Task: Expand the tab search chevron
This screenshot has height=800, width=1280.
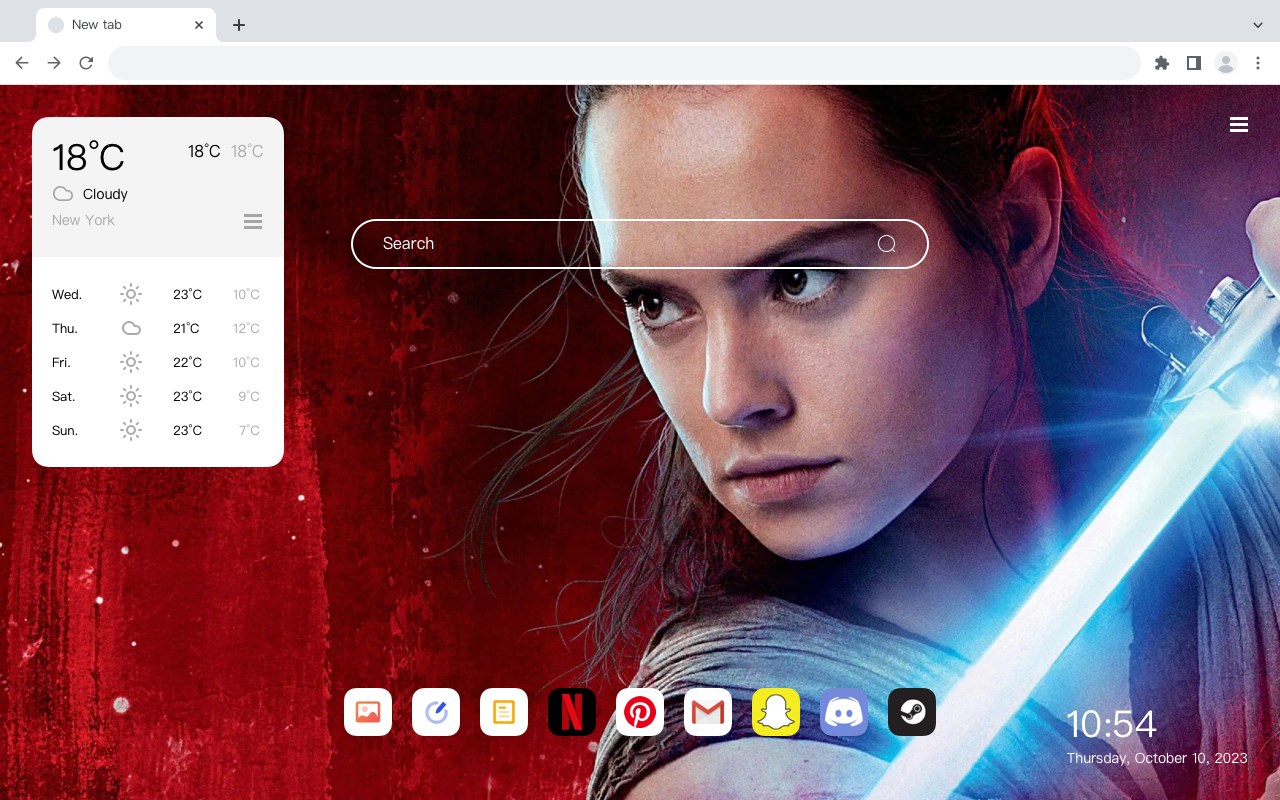Action: pos(1258,25)
